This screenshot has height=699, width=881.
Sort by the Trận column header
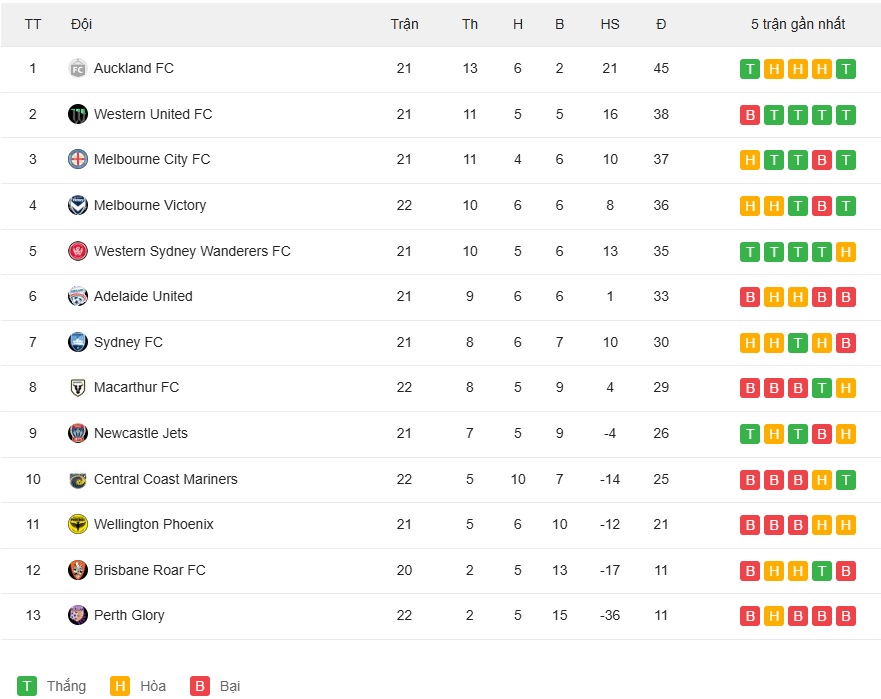pos(405,24)
